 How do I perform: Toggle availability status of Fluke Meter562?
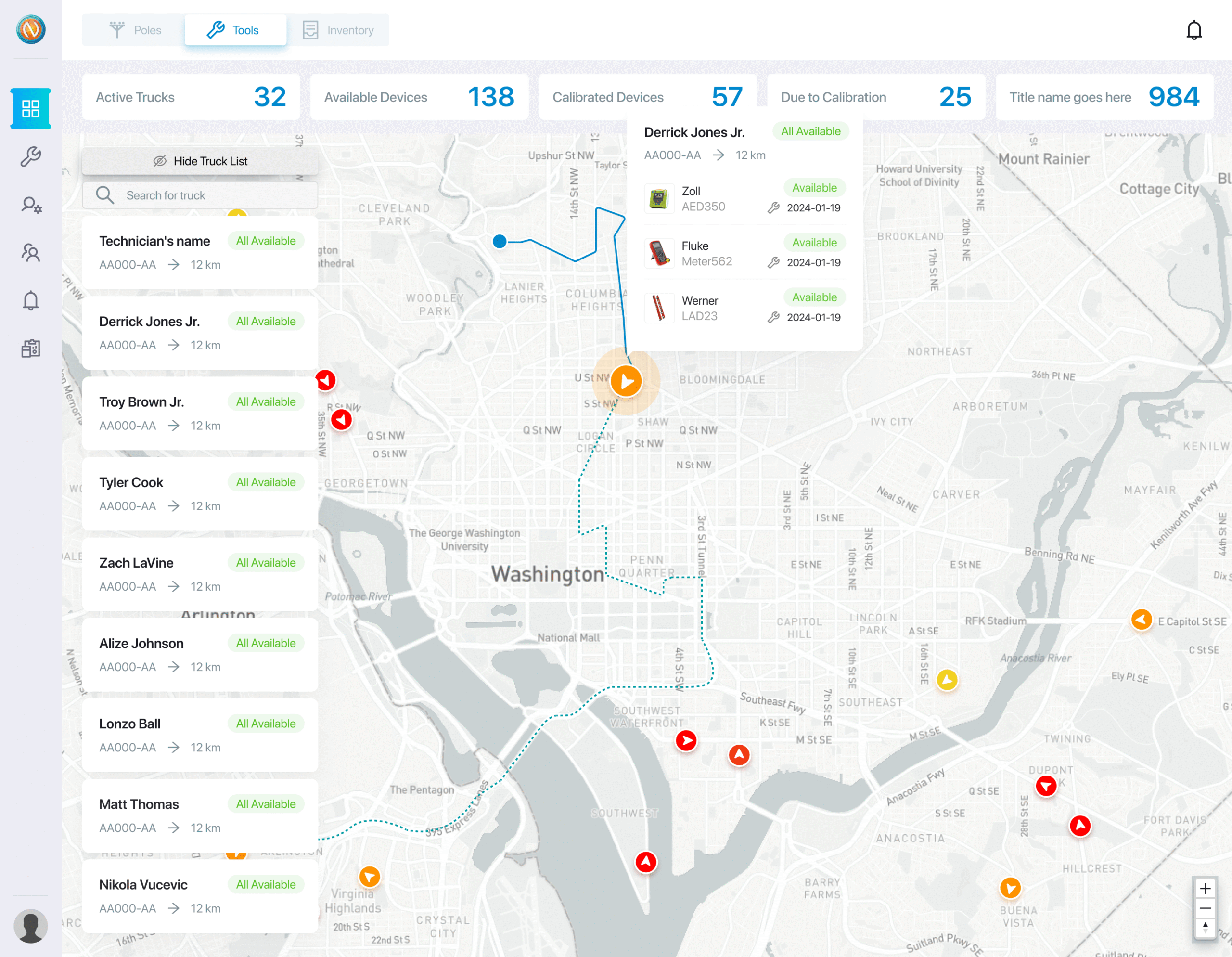coord(815,242)
